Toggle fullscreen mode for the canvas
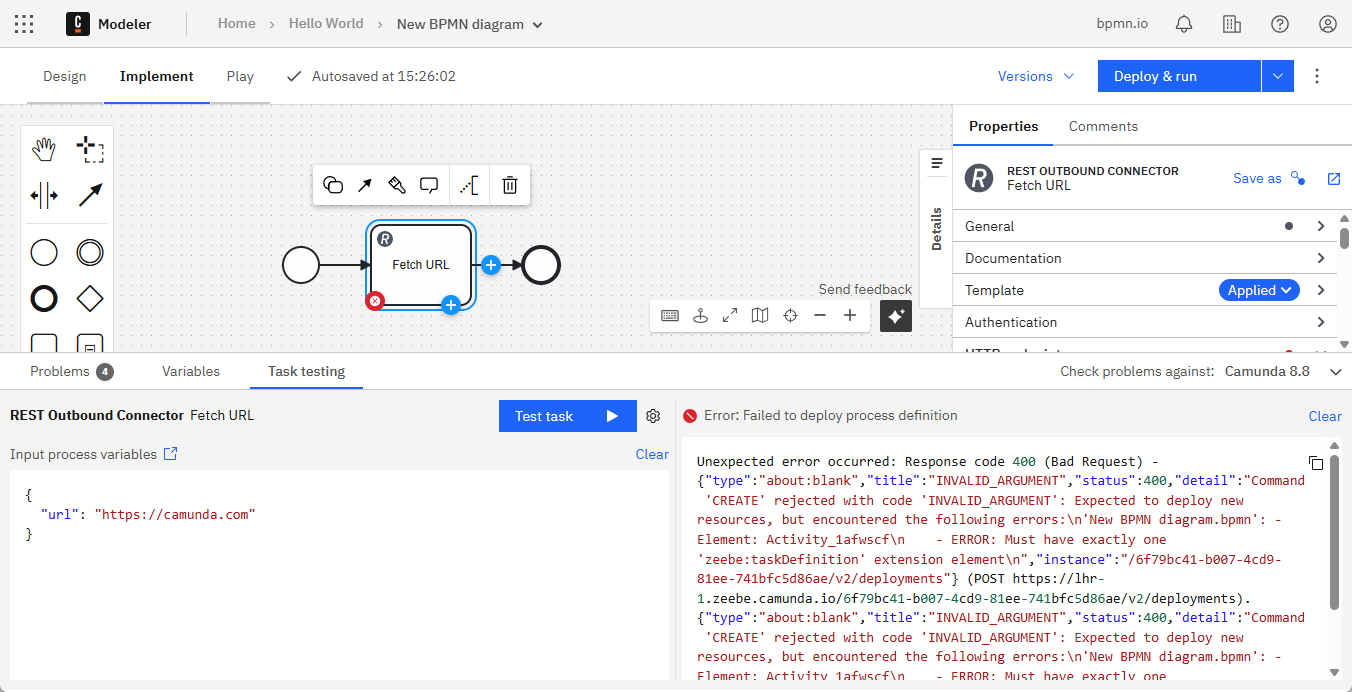Image resolution: width=1352 pixels, height=692 pixels. pos(730,316)
